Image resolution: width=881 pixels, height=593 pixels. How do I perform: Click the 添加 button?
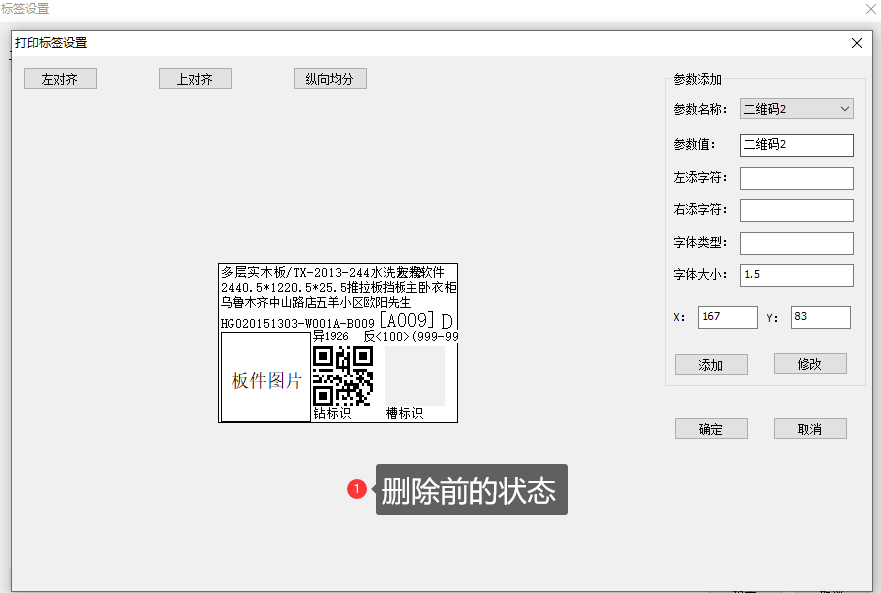(x=711, y=364)
